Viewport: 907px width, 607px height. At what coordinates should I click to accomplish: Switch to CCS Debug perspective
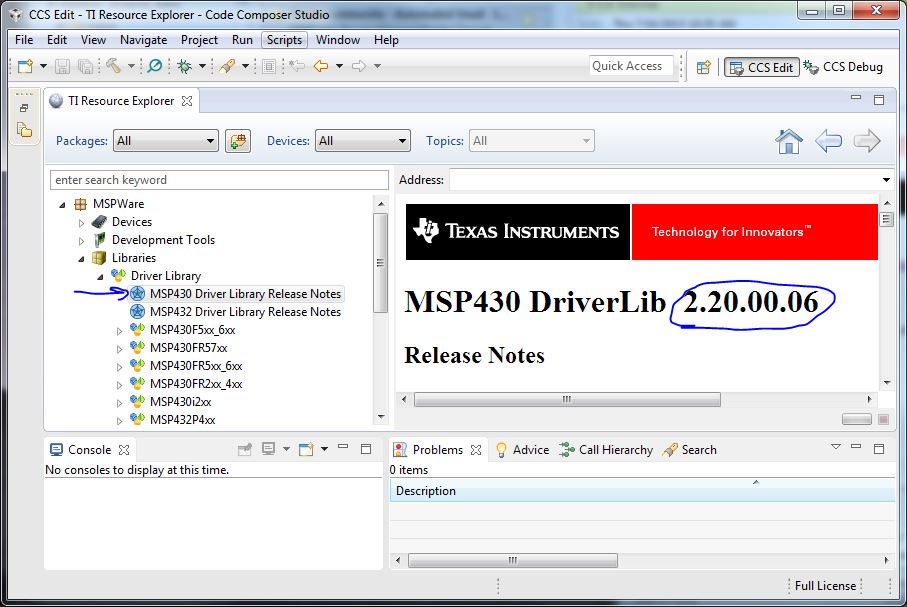(x=843, y=67)
